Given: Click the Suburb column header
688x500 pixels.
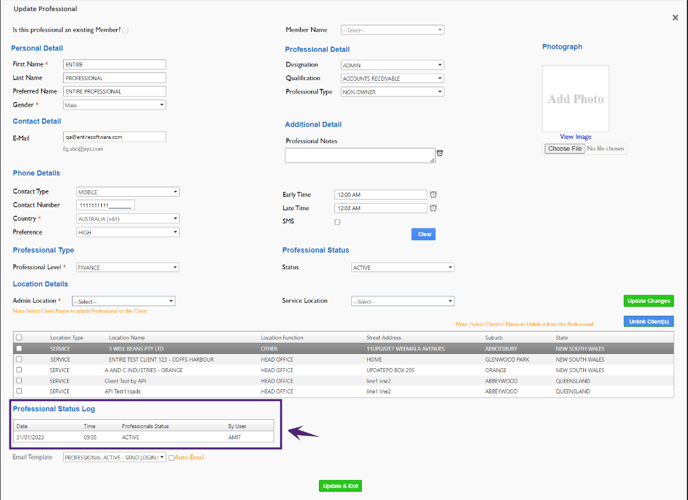Looking at the screenshot, I should [494, 338].
